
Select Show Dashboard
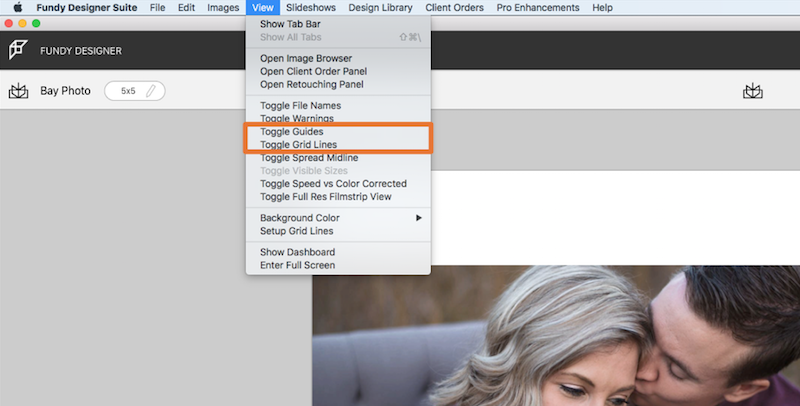[338, 252]
